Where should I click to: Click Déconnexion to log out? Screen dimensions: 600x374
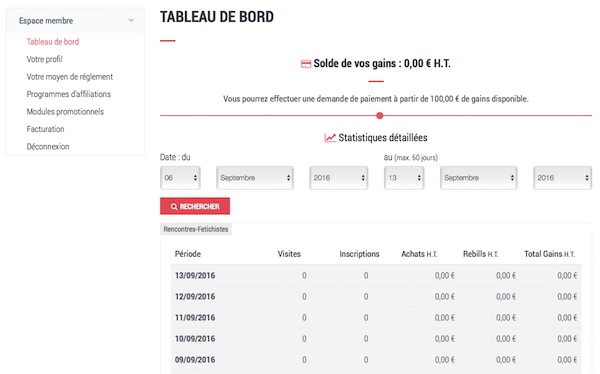tap(48, 147)
